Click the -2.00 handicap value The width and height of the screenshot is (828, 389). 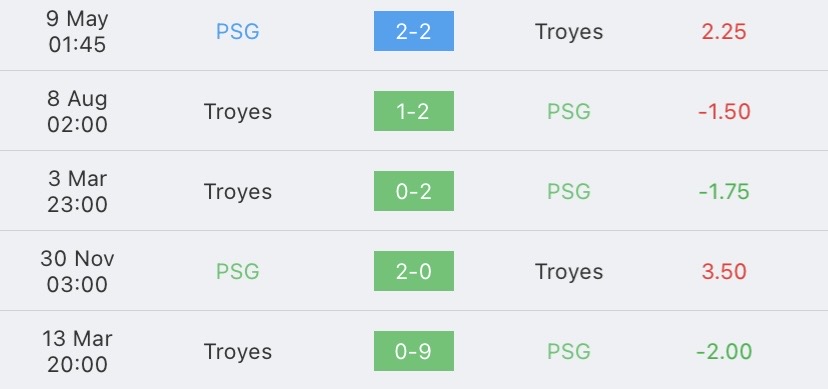(x=724, y=352)
